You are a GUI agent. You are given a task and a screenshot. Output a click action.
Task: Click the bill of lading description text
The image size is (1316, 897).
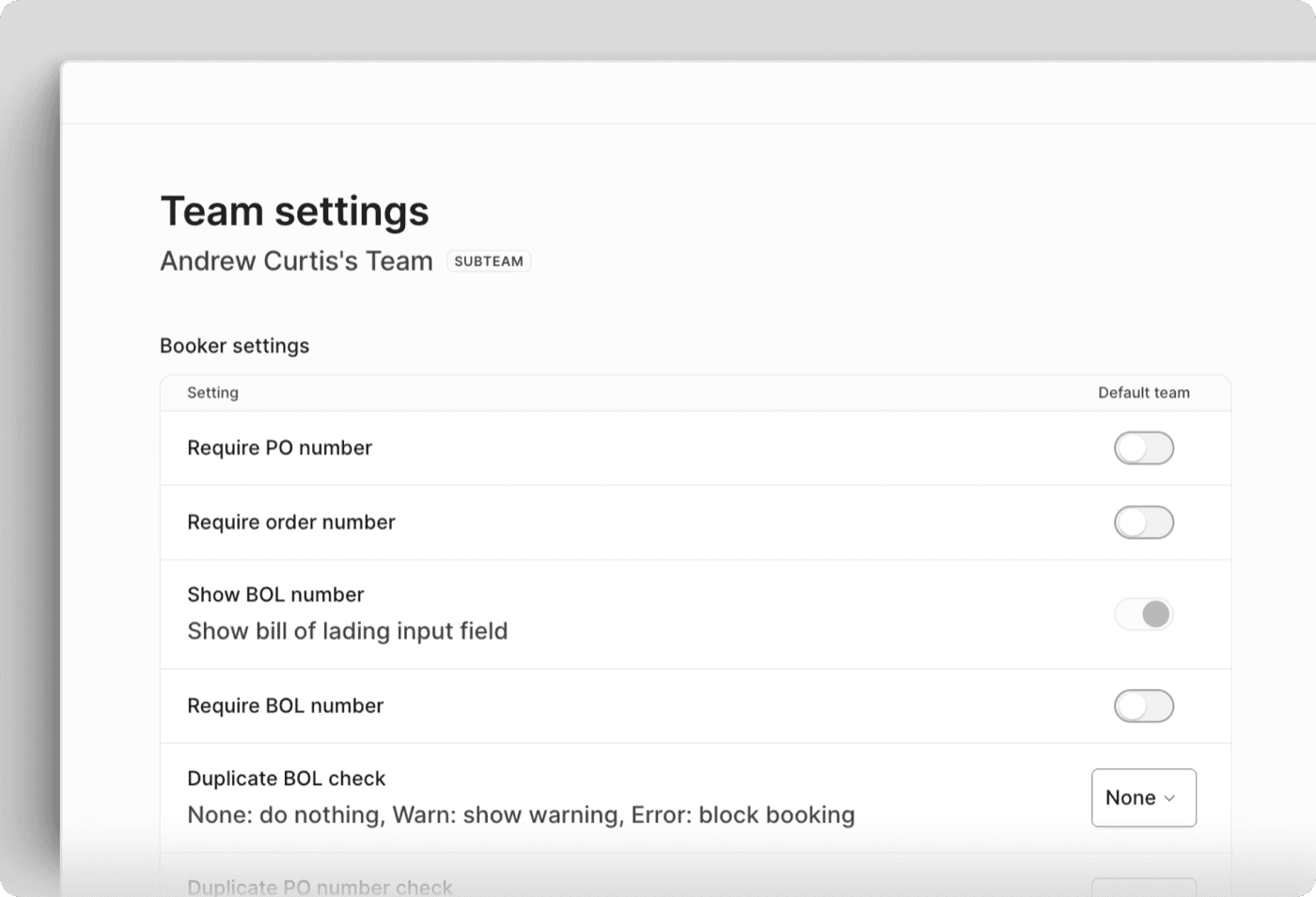point(347,631)
